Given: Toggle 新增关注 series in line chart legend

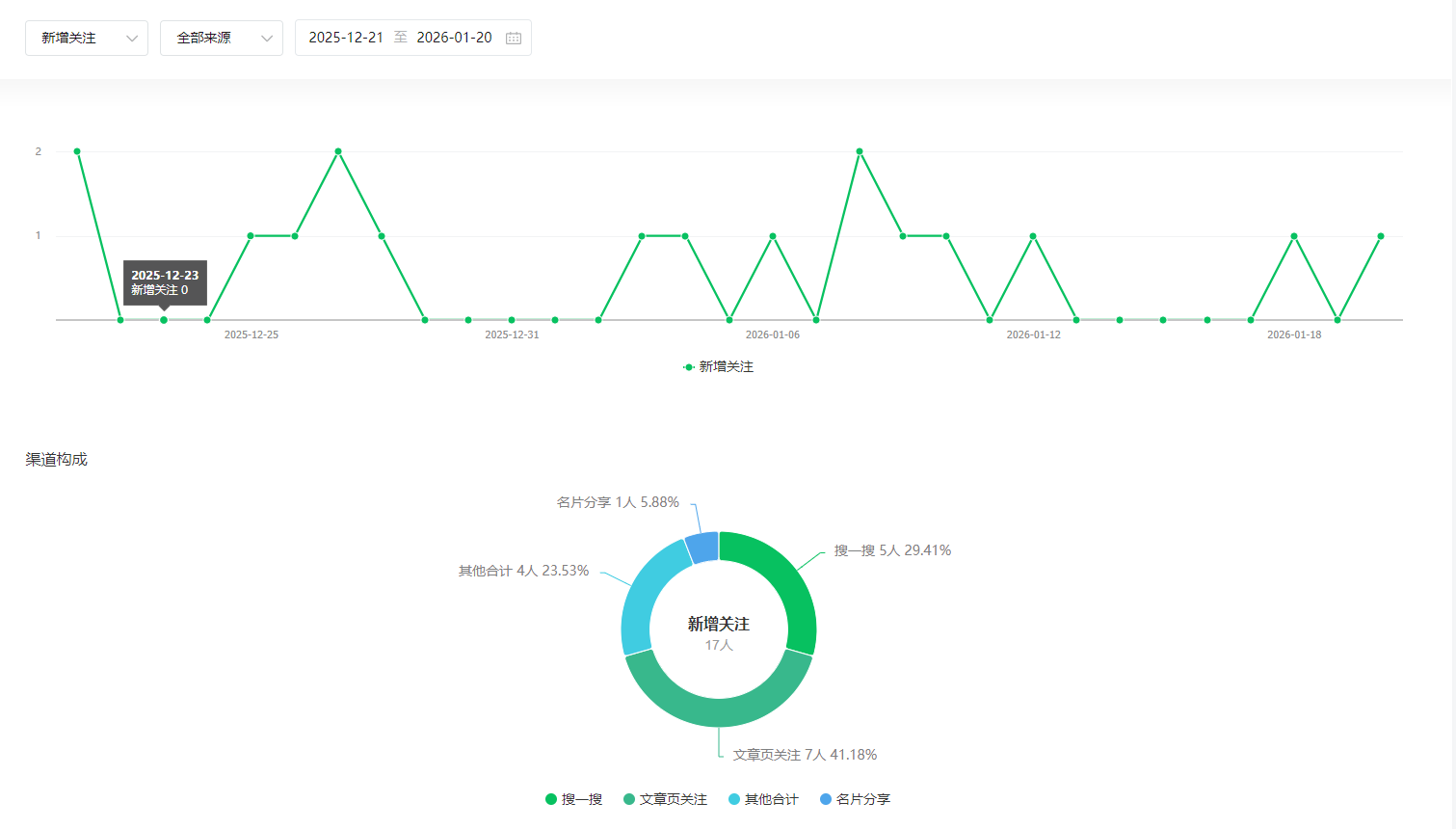Looking at the screenshot, I should 718,366.
